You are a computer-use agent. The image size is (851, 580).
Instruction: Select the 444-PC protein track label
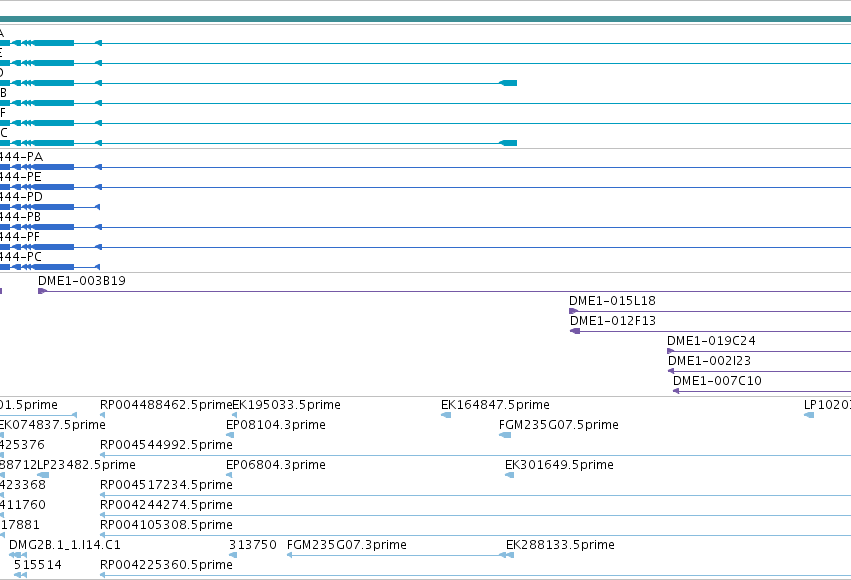(x=21, y=257)
